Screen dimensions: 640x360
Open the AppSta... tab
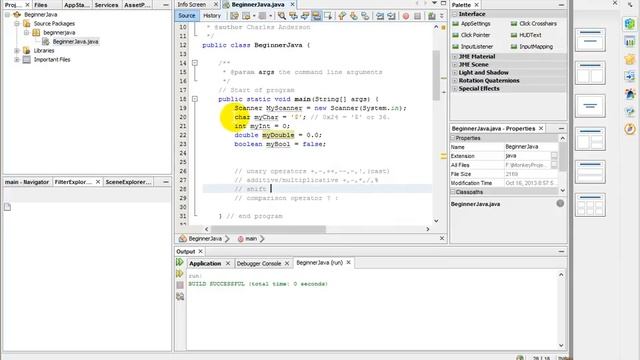coord(77,5)
